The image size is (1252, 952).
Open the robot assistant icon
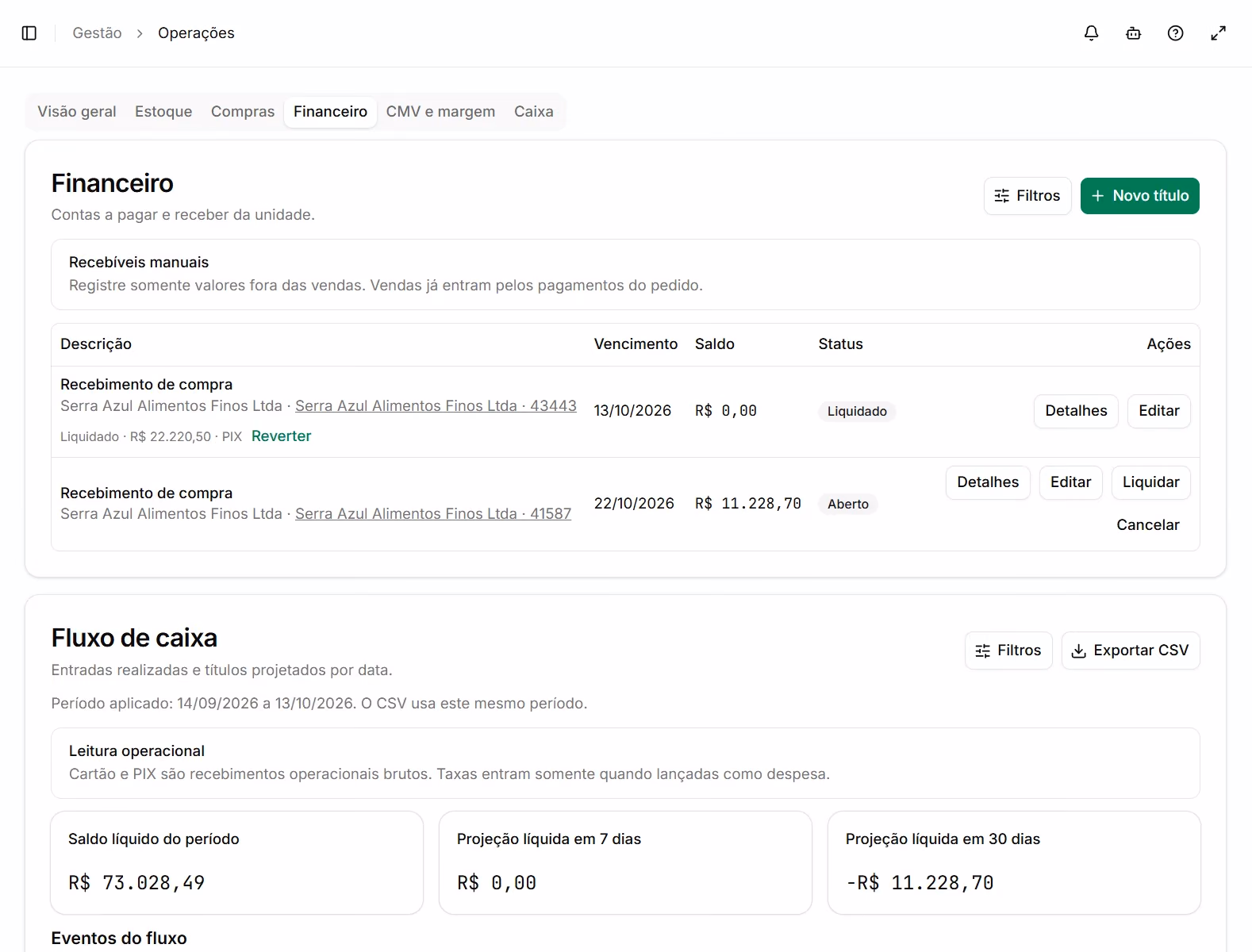[x=1134, y=33]
